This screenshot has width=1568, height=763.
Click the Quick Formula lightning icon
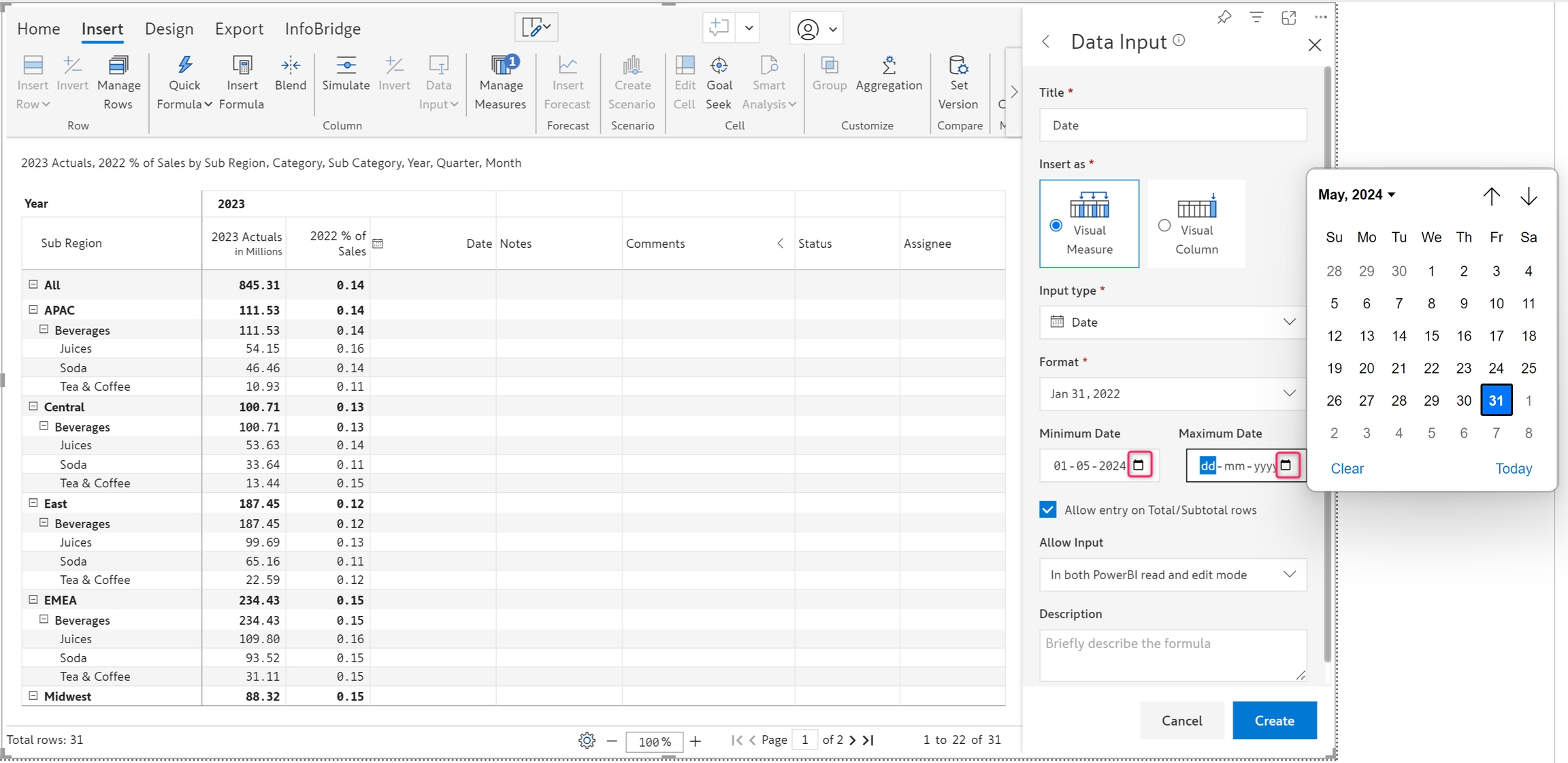coord(184,65)
